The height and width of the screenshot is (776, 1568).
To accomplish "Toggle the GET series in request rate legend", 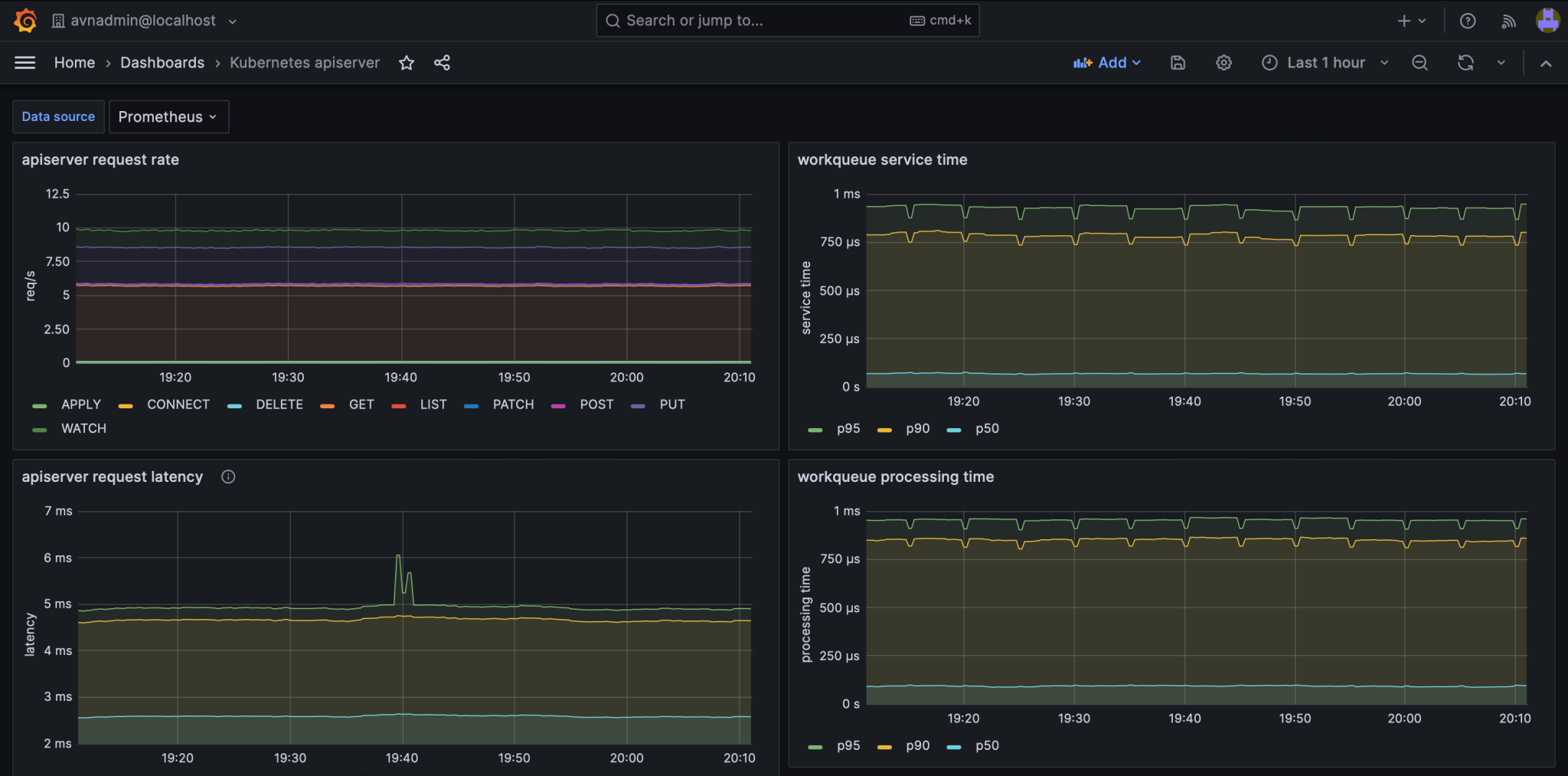I will click(361, 404).
